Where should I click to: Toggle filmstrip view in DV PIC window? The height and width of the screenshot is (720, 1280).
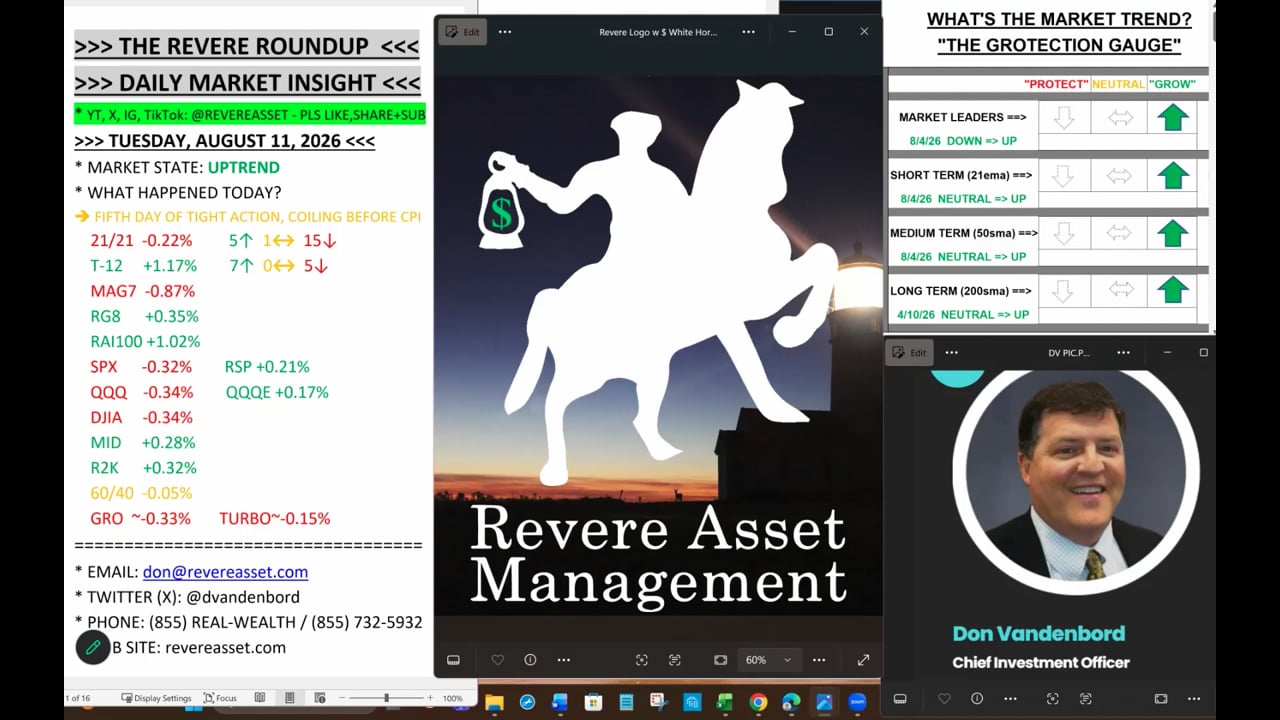pos(900,699)
